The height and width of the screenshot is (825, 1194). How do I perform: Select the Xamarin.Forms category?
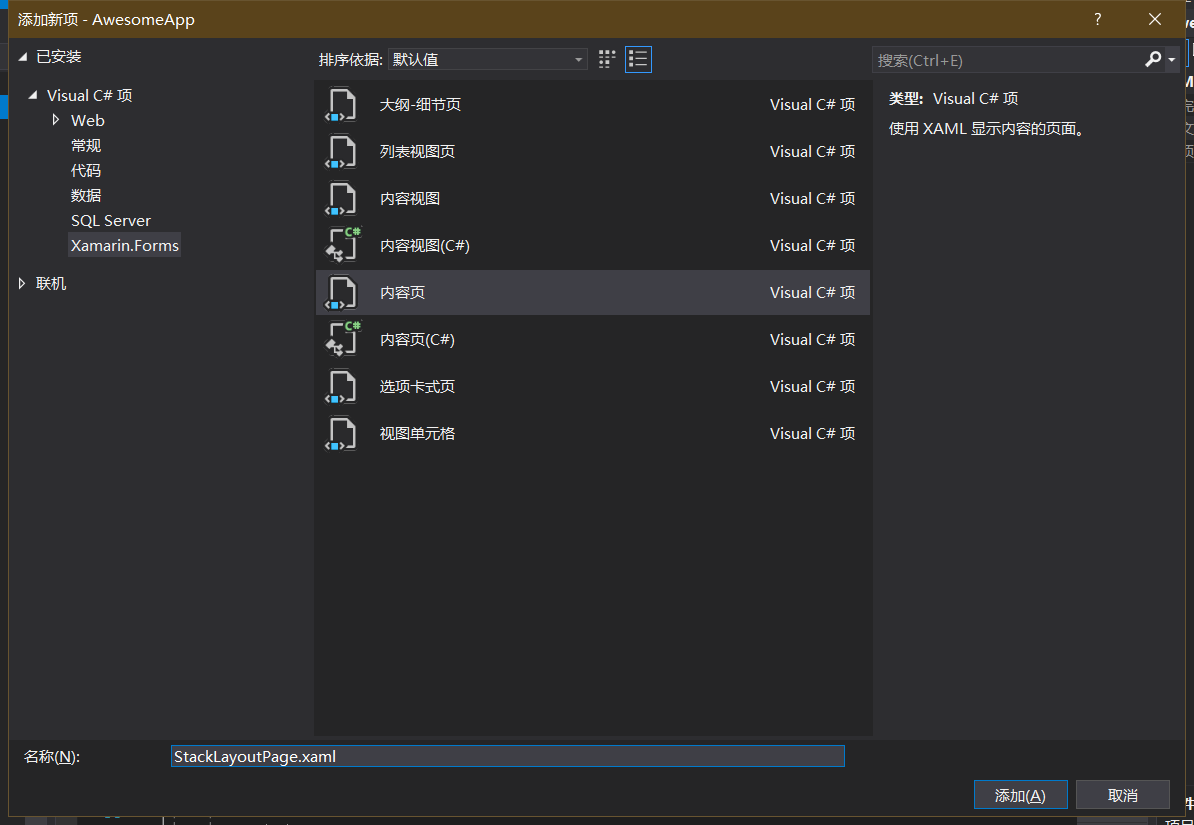[125, 245]
